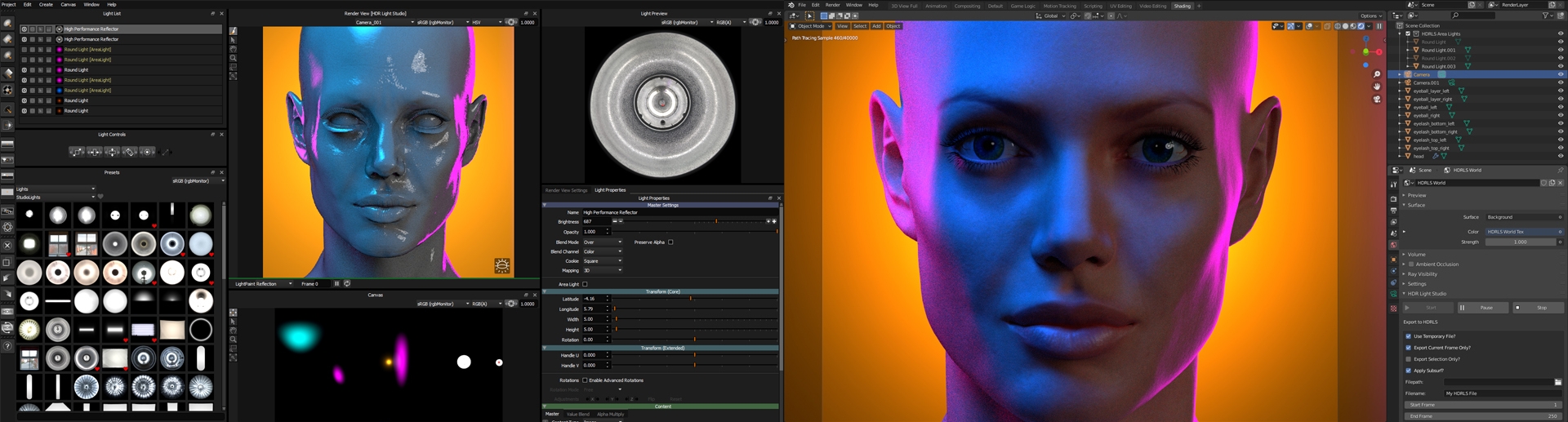
Task: Select the arrow pointer tool in Render View
Action: (234, 40)
